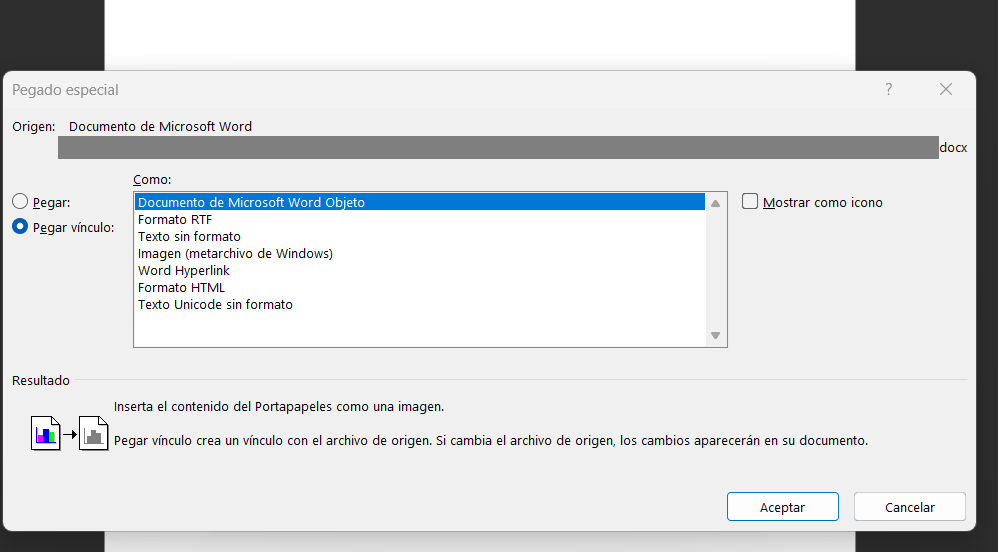Select the Pegar vínculo radio button

20,227
